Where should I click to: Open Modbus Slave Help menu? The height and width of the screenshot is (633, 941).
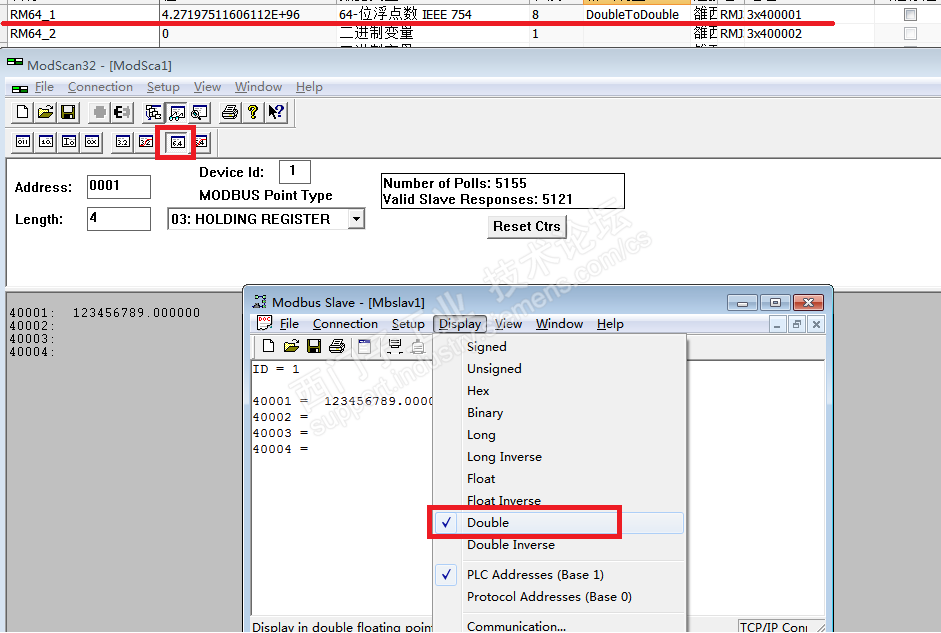point(610,324)
